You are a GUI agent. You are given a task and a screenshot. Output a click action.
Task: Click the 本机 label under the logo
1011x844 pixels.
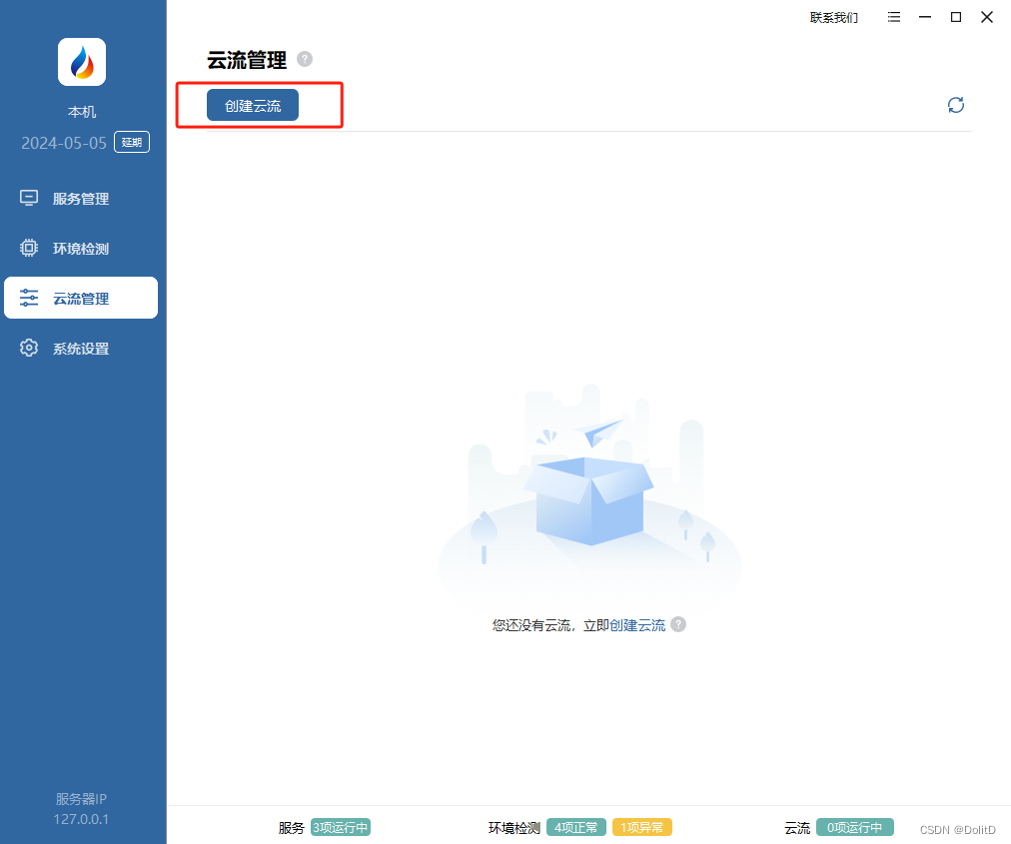82,112
